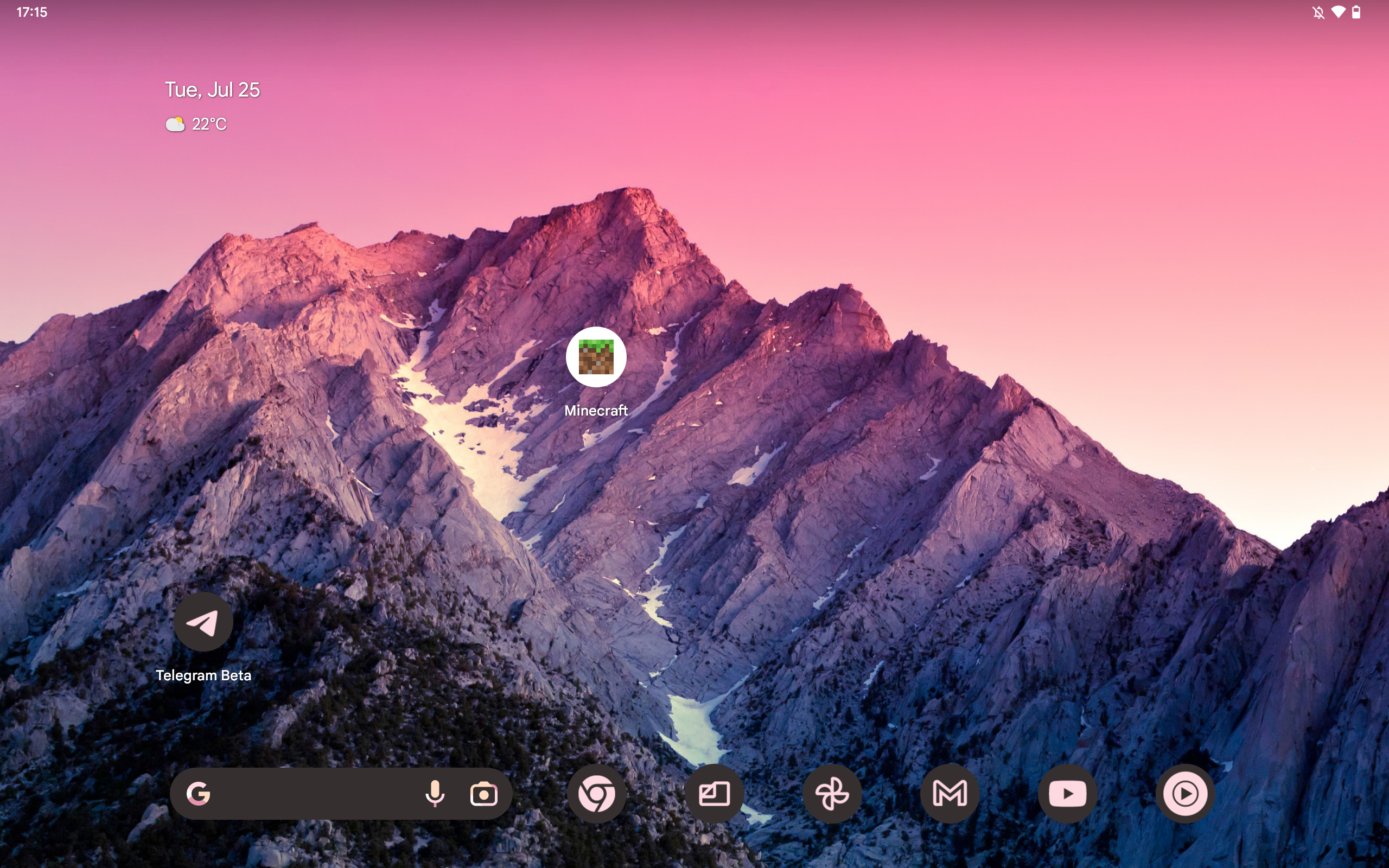Open Chrome from the dock
Viewport: 1389px width, 868px height.
[x=596, y=793]
